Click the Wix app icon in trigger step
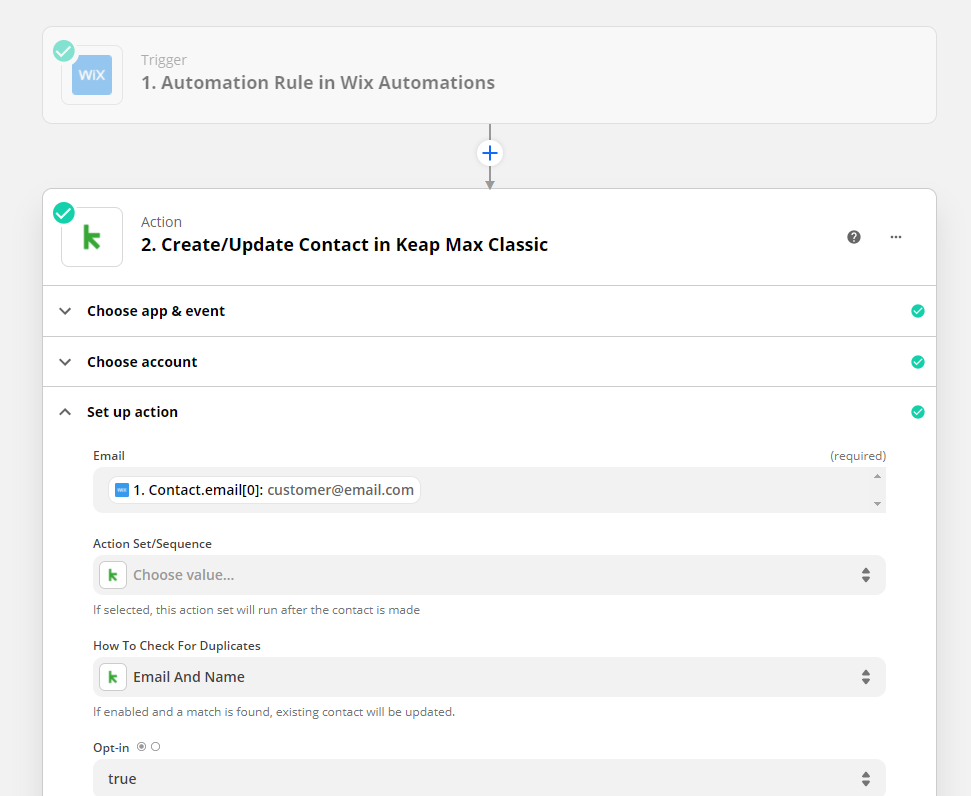This screenshot has width=971, height=796. click(x=92, y=75)
